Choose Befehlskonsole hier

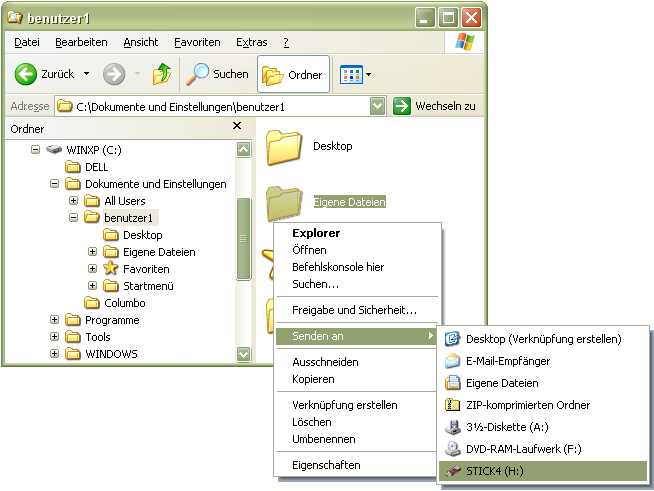click(357, 267)
